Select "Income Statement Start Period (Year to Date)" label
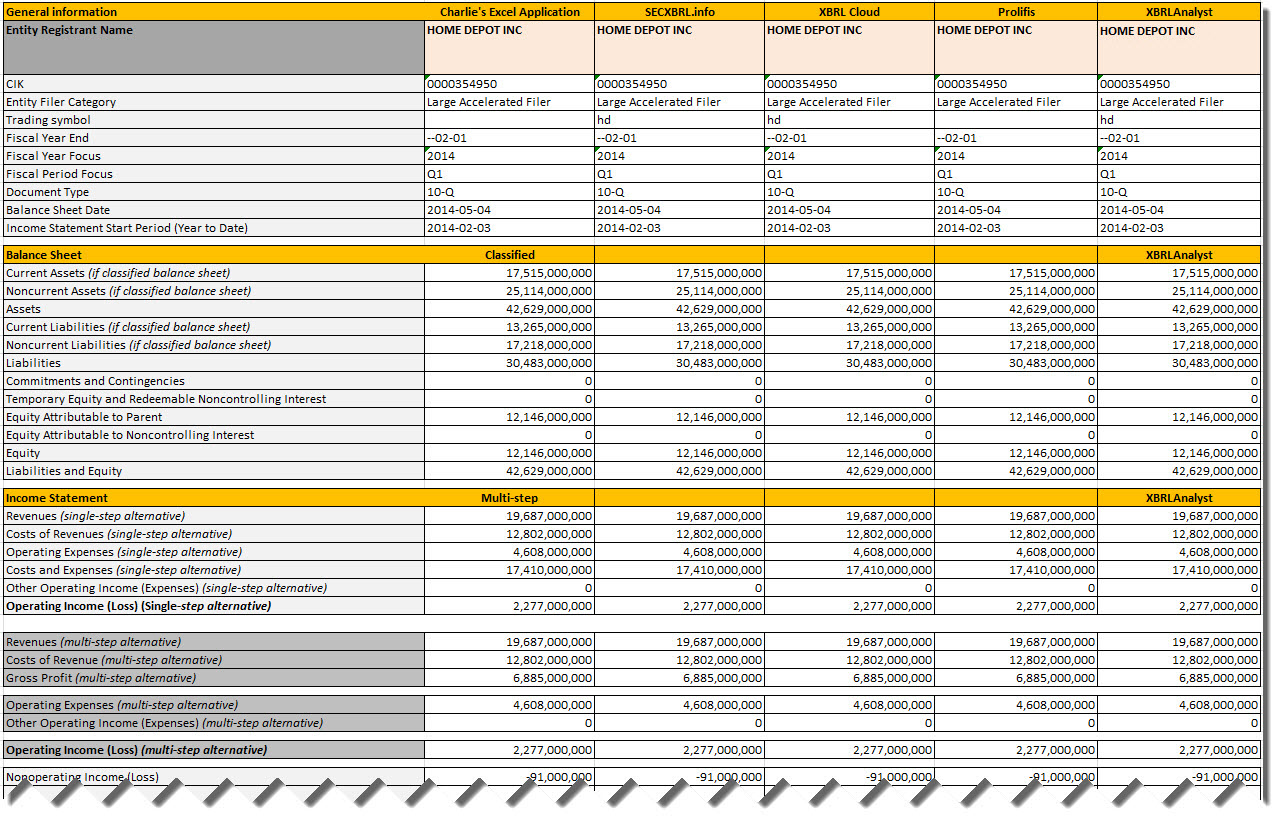 214,228
